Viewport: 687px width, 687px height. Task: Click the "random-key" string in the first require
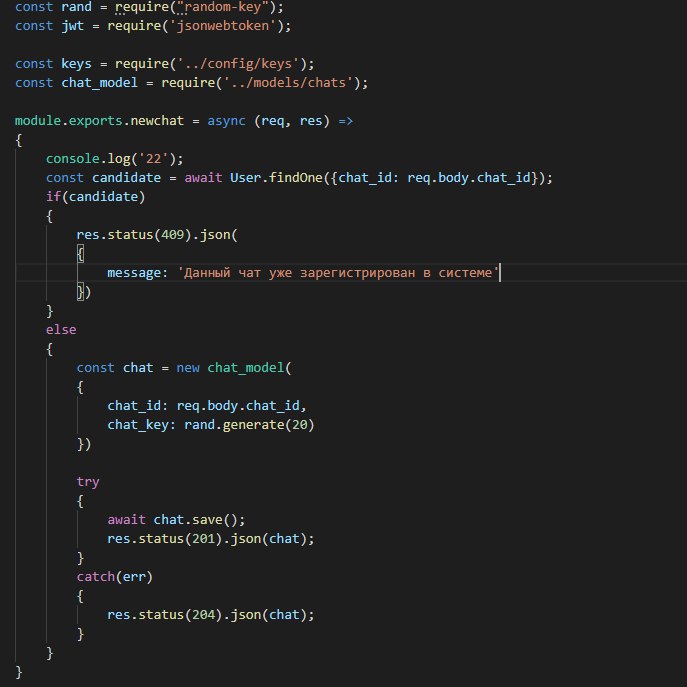point(222,7)
